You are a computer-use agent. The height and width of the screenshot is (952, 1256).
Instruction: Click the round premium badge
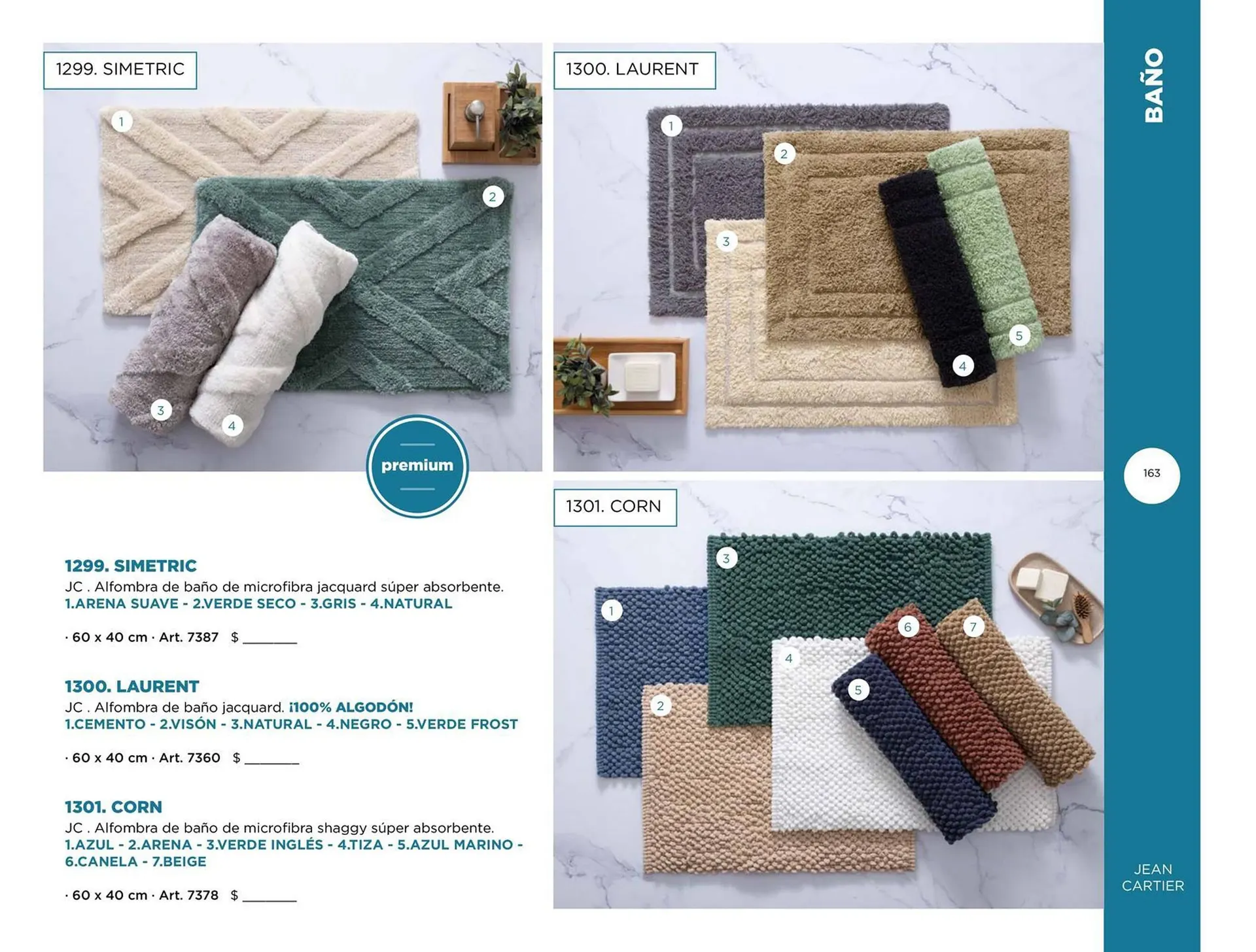[417, 466]
